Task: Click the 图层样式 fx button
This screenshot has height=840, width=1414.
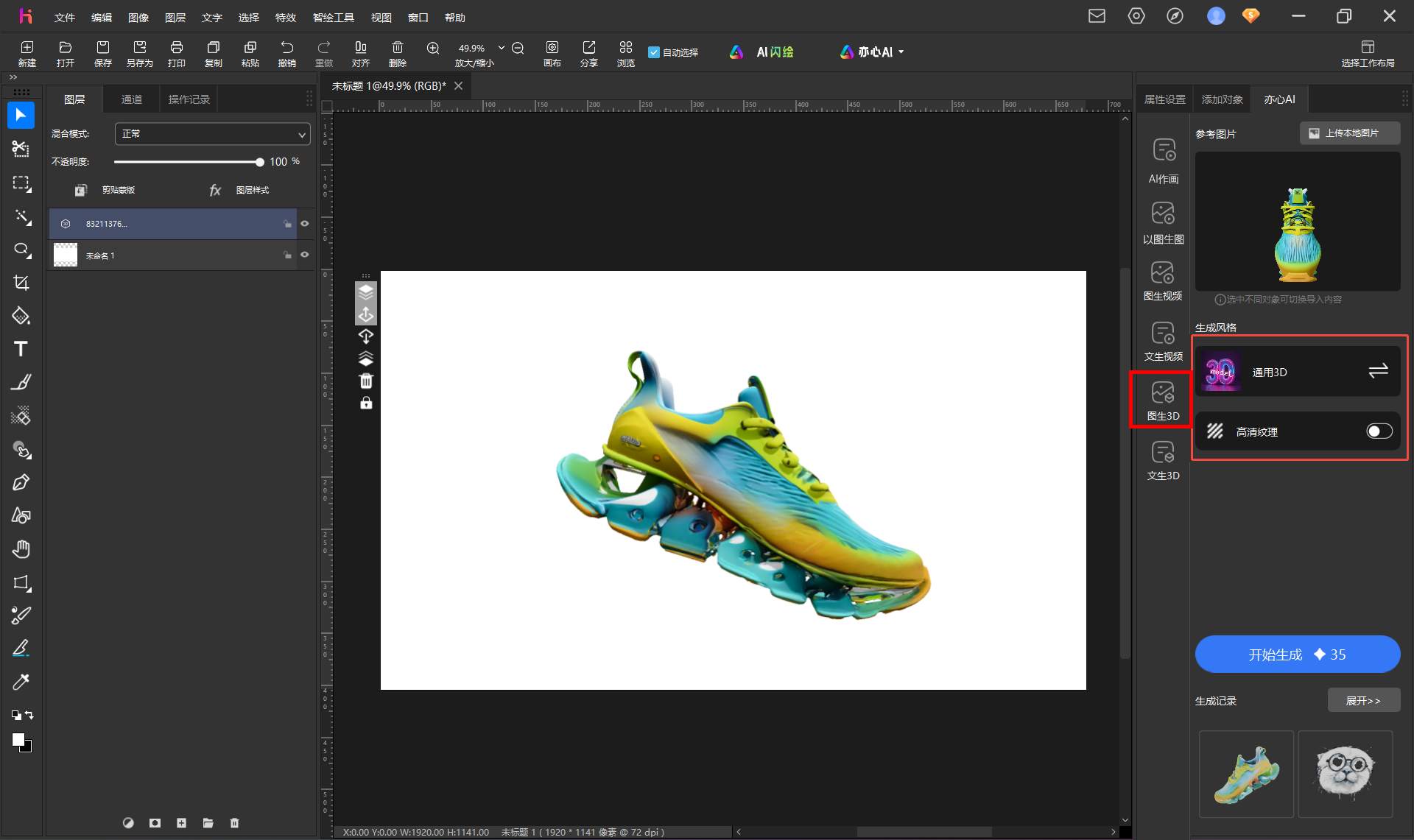Action: click(x=239, y=190)
